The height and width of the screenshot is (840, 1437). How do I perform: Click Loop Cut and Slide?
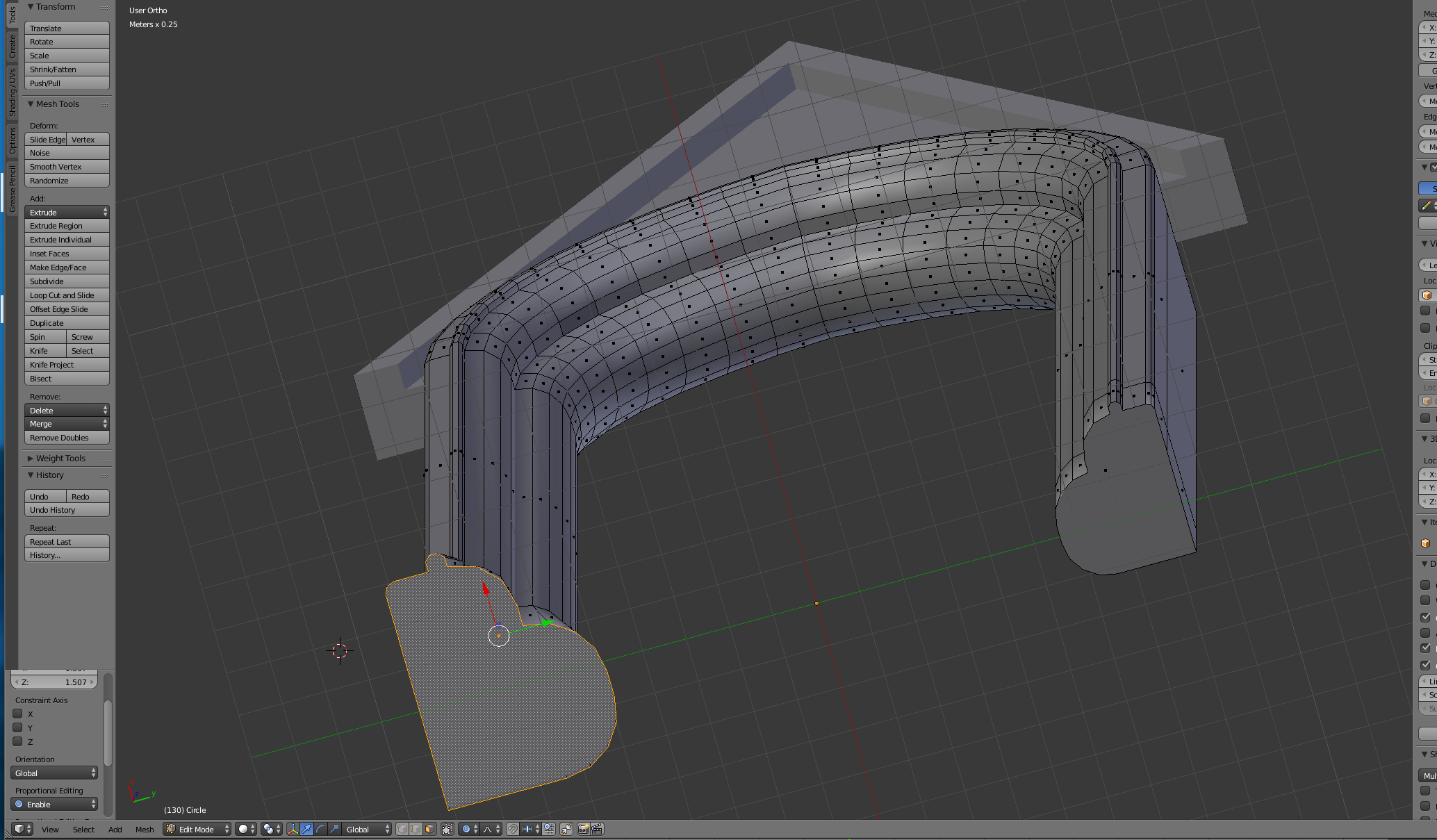67,295
